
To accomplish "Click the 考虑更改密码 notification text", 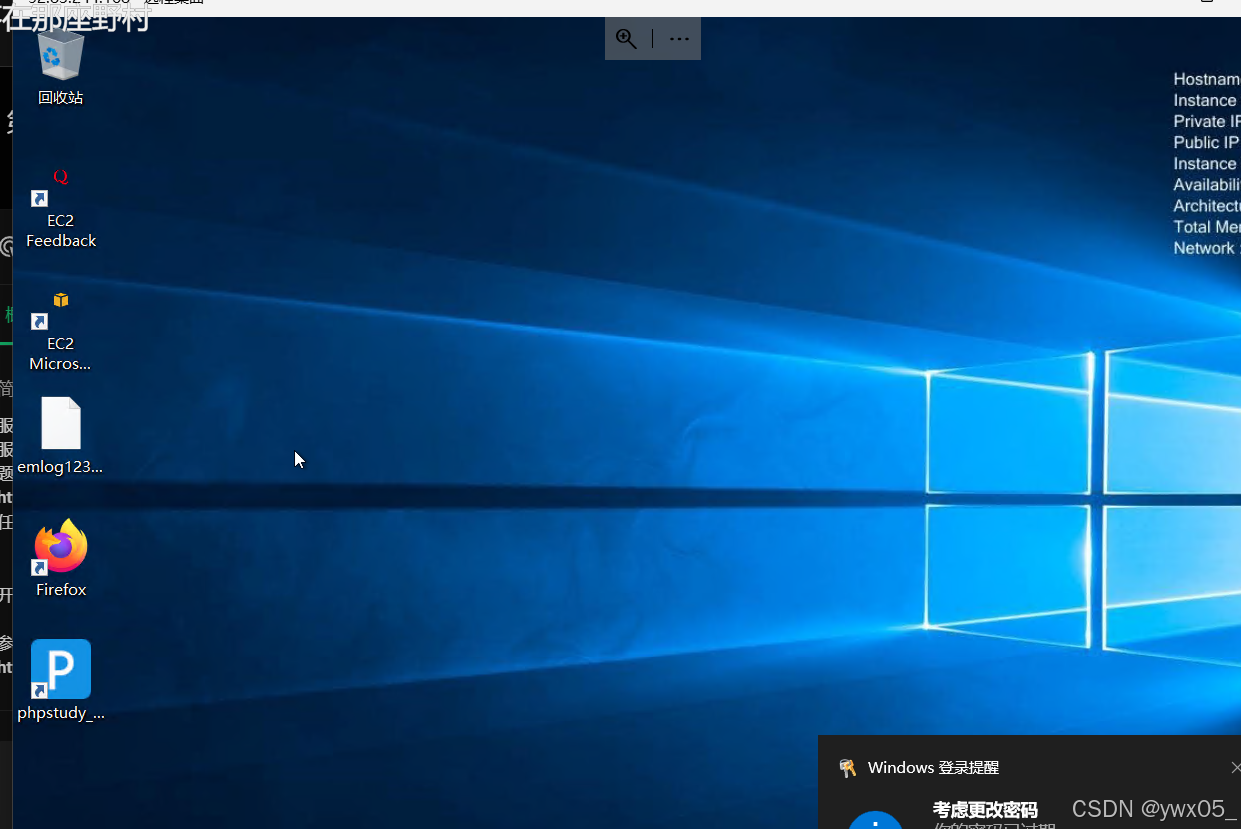I will point(985,810).
